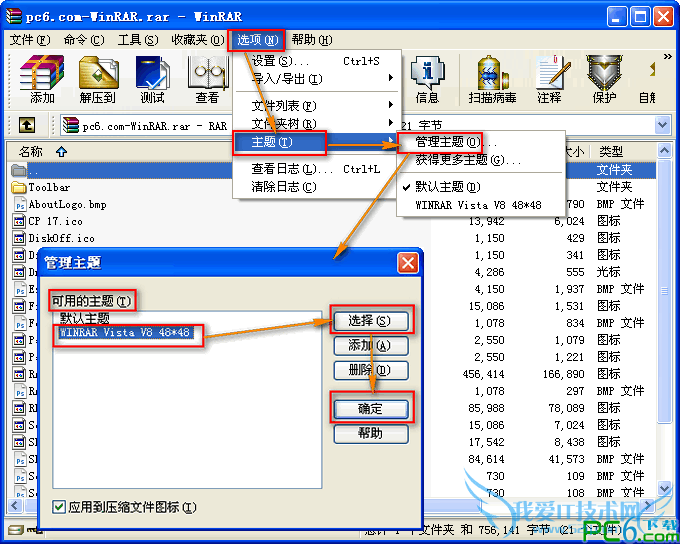The image size is (680, 544).
Task: Open the 帮助 menu
Action: [312, 40]
